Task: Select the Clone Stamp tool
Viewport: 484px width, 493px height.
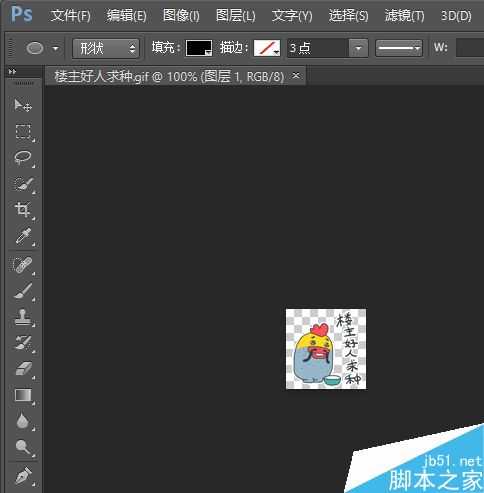Action: point(23,317)
